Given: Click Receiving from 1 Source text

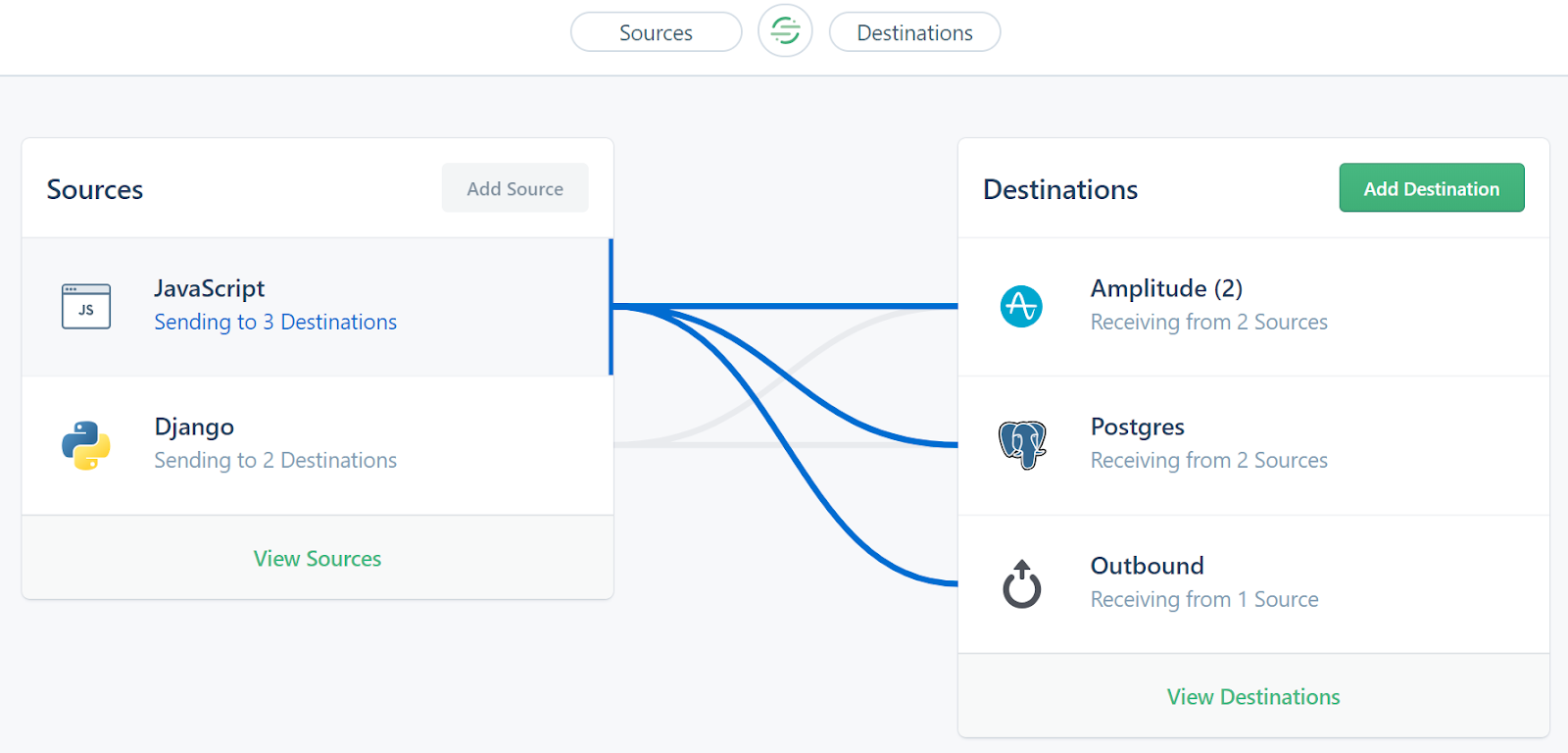Looking at the screenshot, I should (x=1204, y=600).
